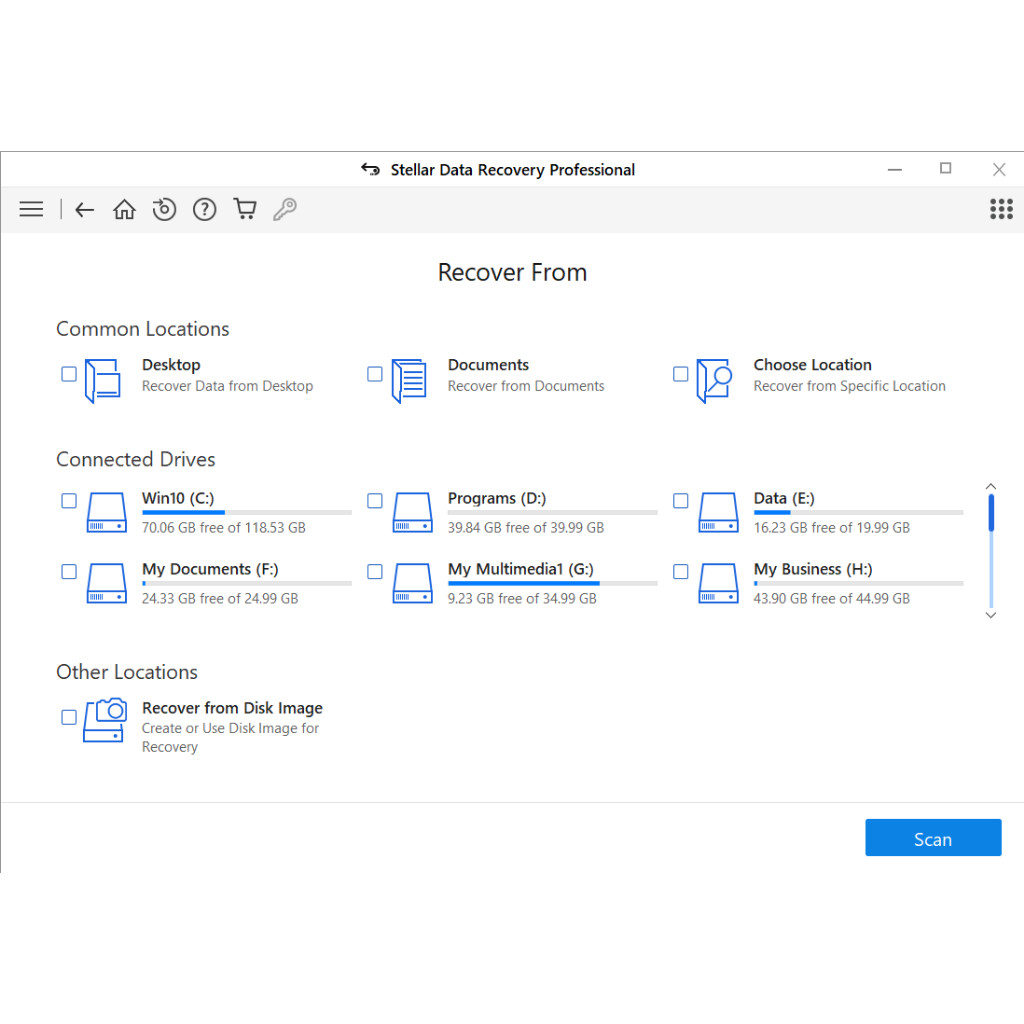This screenshot has width=1024, height=1024.
Task: Click the activation key icon
Action: coord(285,209)
